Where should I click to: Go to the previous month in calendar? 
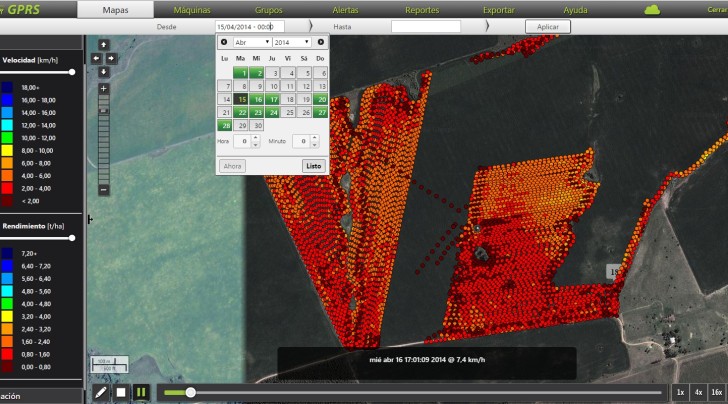223,42
